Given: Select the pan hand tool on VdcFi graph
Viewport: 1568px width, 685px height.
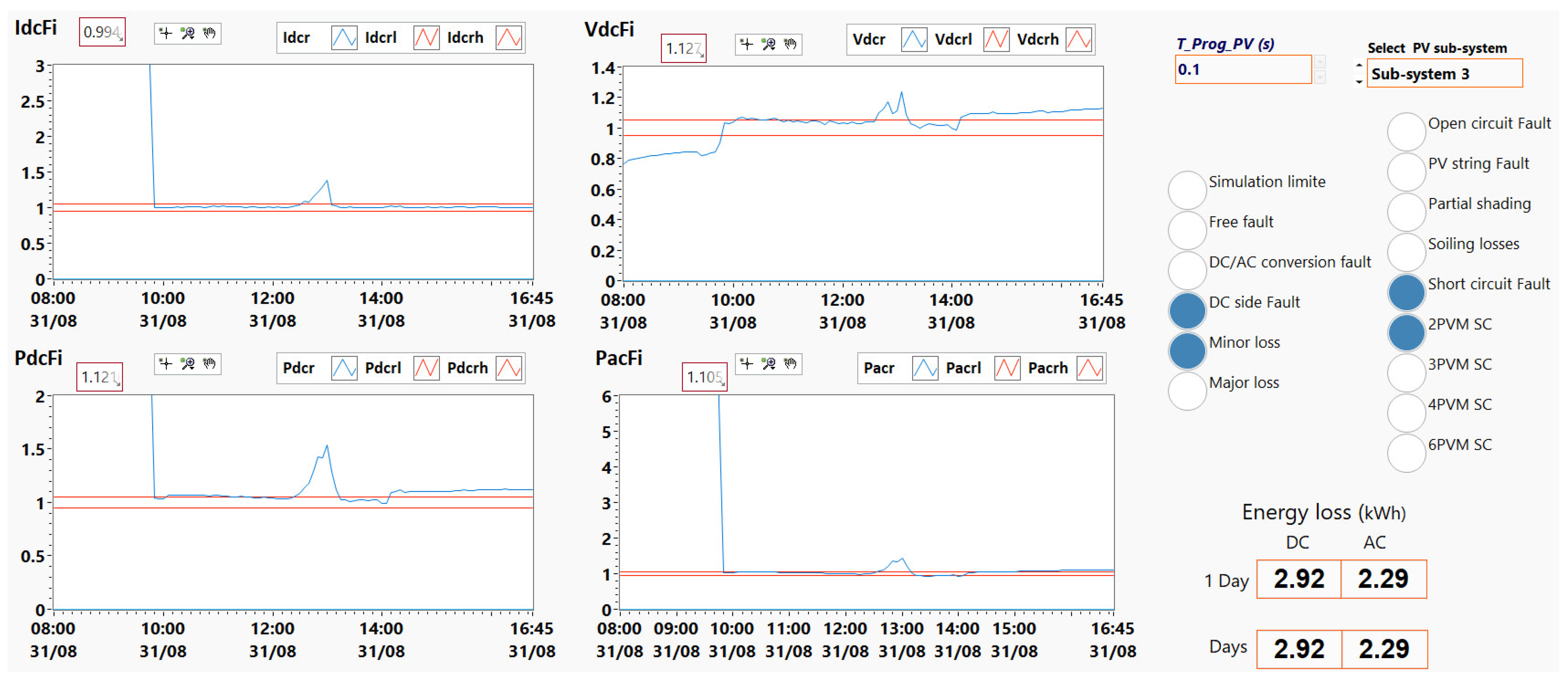Looking at the screenshot, I should (x=790, y=44).
